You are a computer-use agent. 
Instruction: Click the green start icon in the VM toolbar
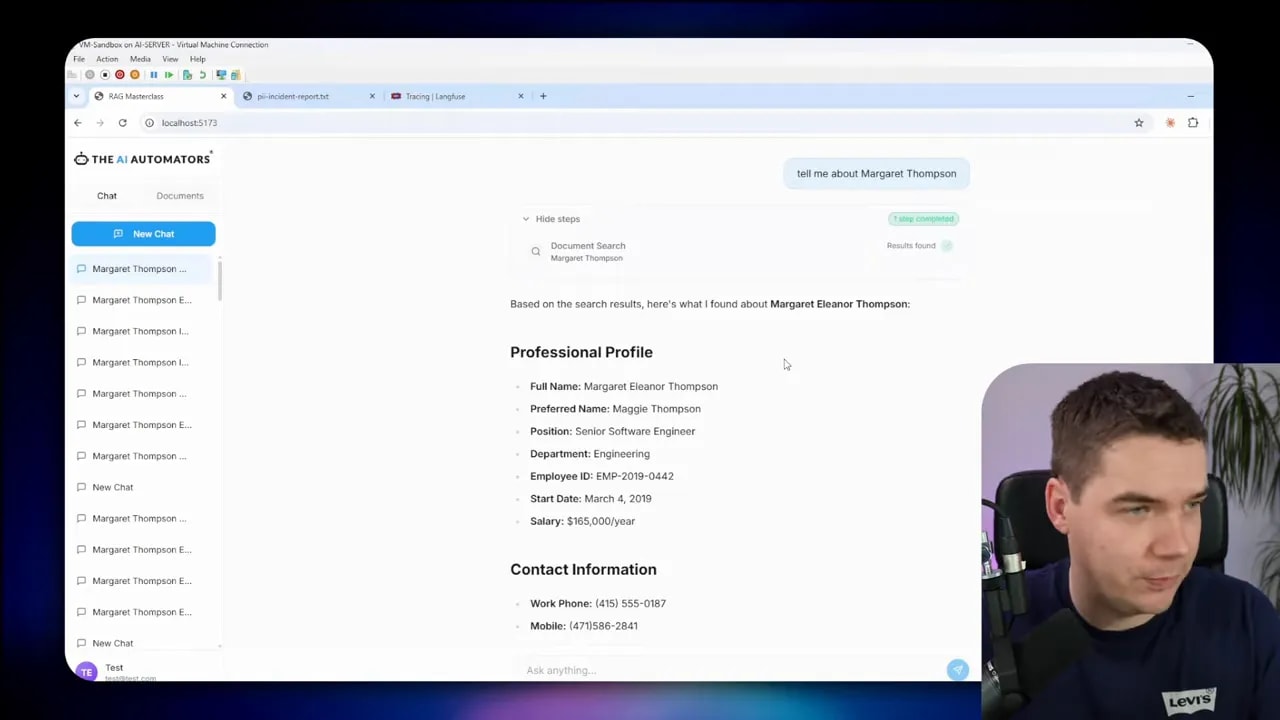point(169,74)
